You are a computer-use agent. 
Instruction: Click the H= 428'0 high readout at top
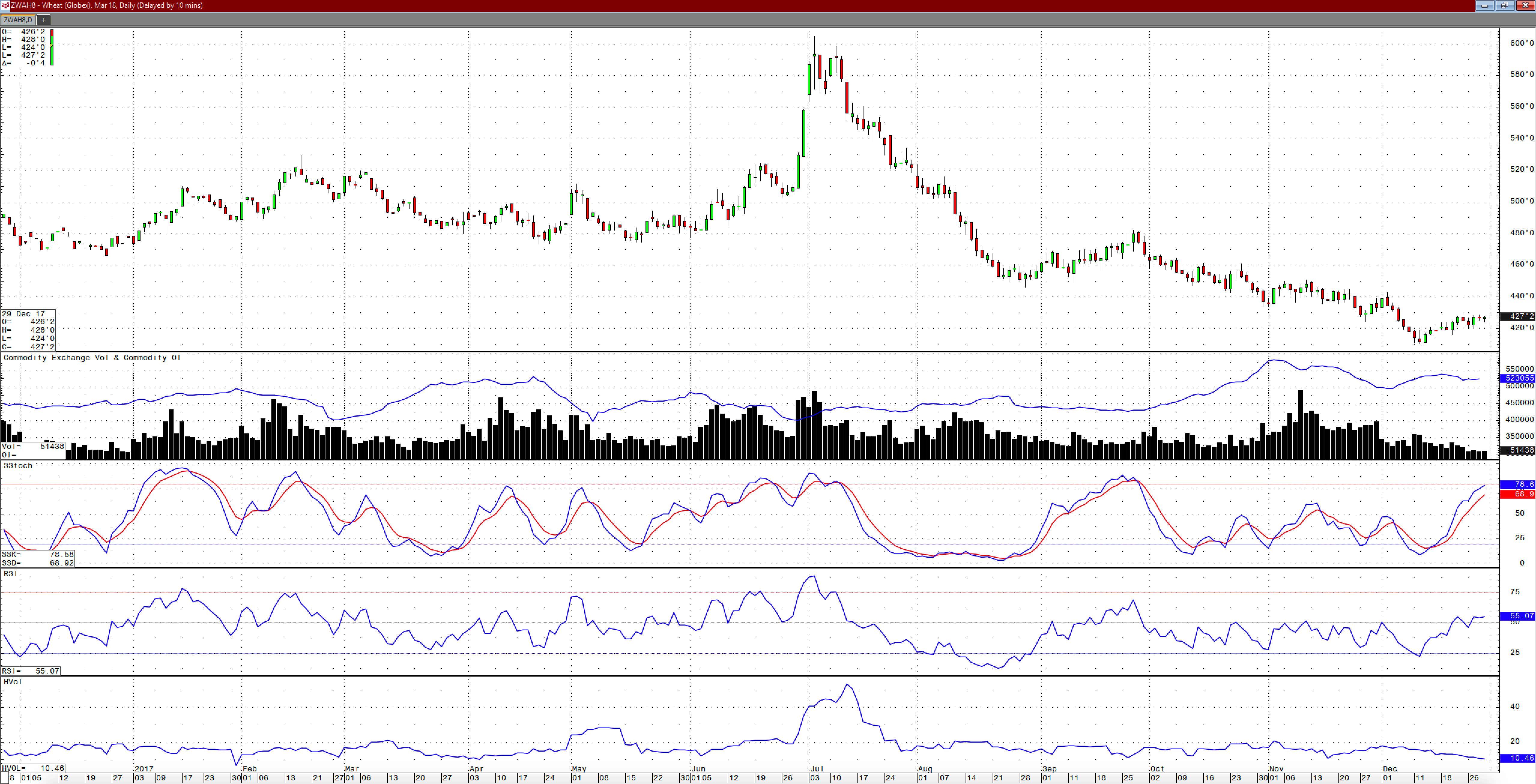click(24, 39)
